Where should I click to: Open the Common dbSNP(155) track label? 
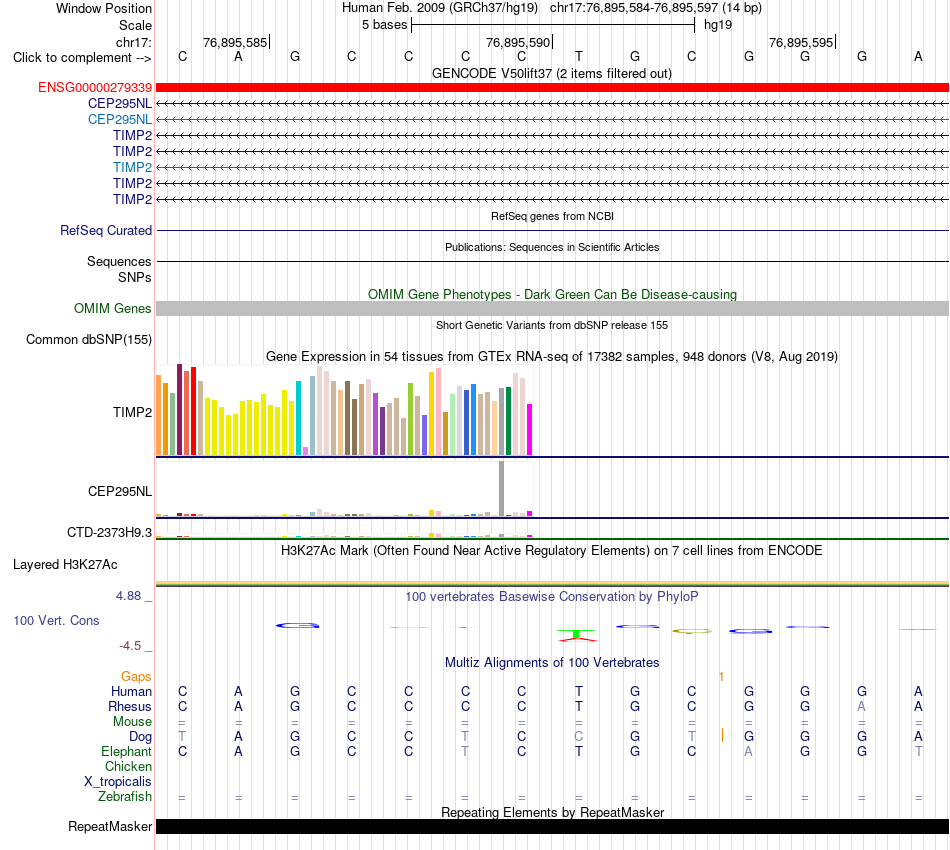coord(89,339)
